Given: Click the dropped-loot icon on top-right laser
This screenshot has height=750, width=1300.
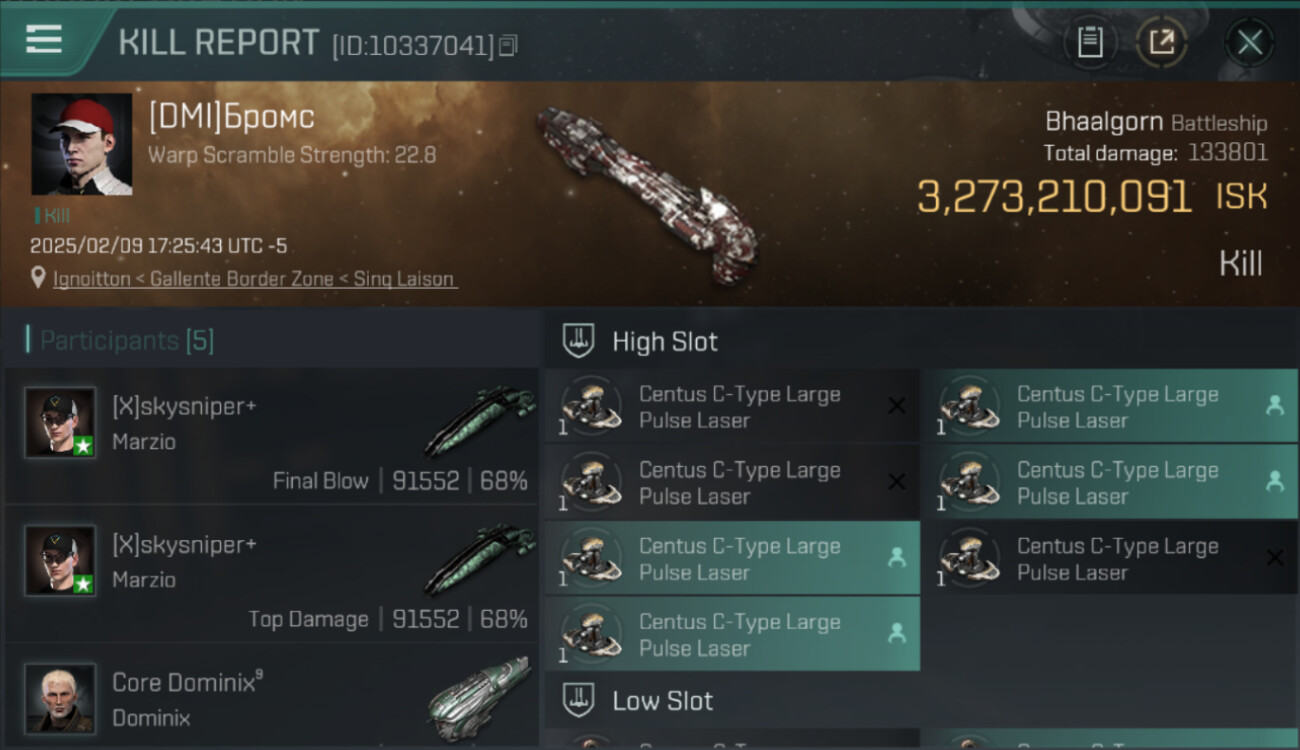Looking at the screenshot, I should coord(1274,405).
